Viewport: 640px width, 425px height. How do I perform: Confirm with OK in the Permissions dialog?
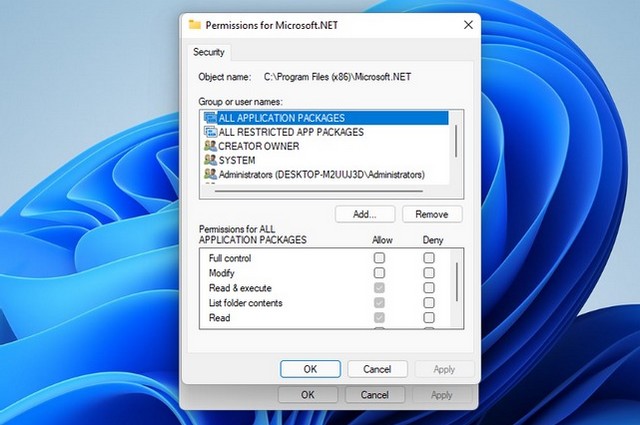(310, 369)
